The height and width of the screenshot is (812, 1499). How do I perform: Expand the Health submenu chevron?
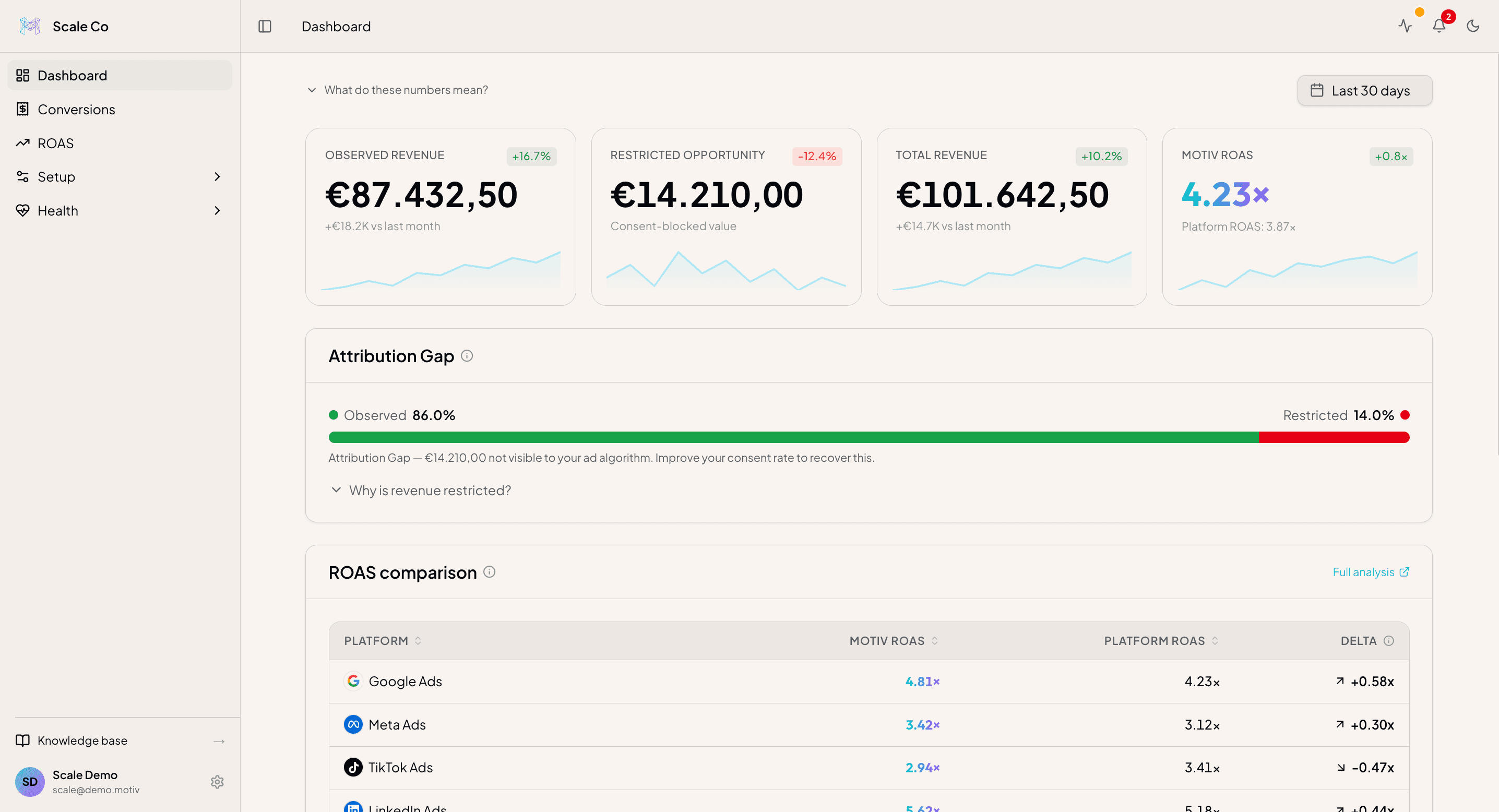217,210
